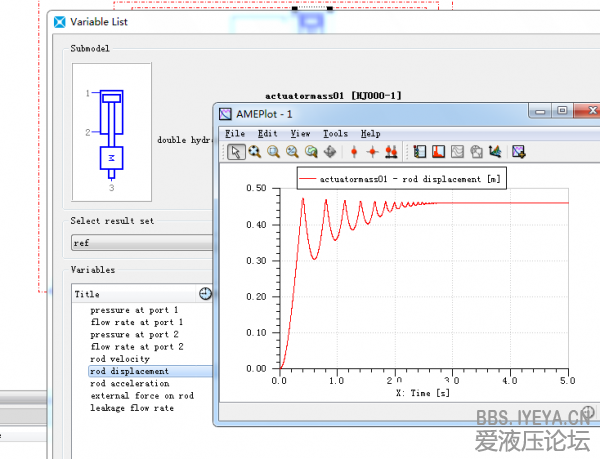Activate the four-arrow pan tool
The width and height of the screenshot is (600, 459).
click(329, 152)
